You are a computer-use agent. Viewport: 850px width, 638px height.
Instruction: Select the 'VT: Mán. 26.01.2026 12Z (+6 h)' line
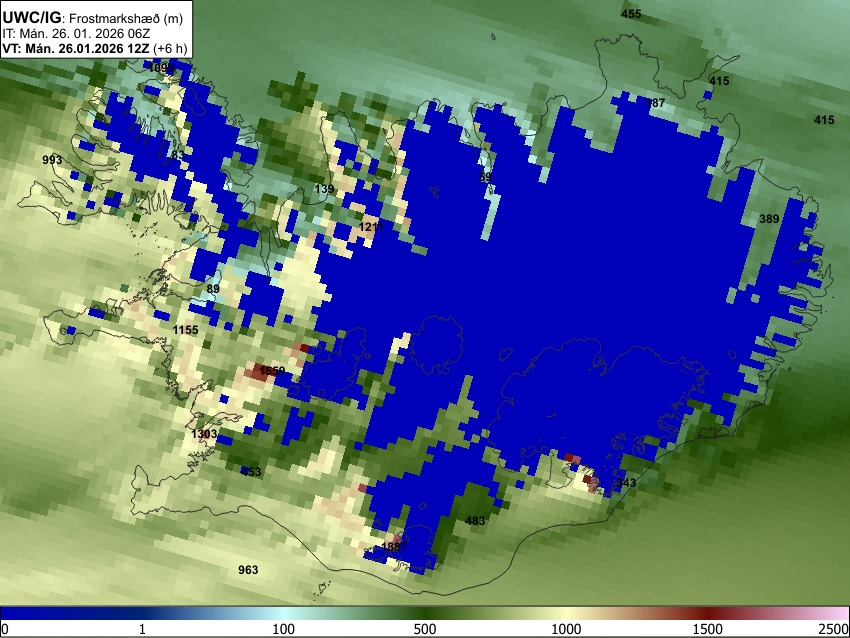click(x=95, y=48)
